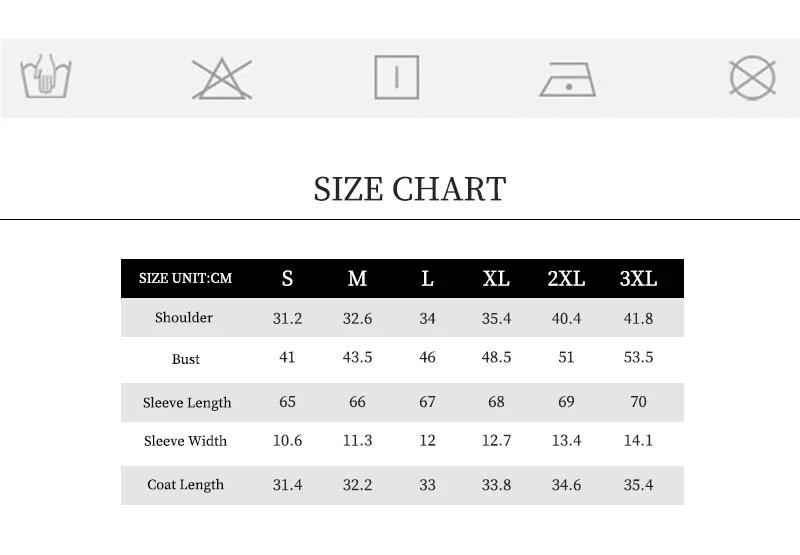Click the Bust row label

pos(186,359)
